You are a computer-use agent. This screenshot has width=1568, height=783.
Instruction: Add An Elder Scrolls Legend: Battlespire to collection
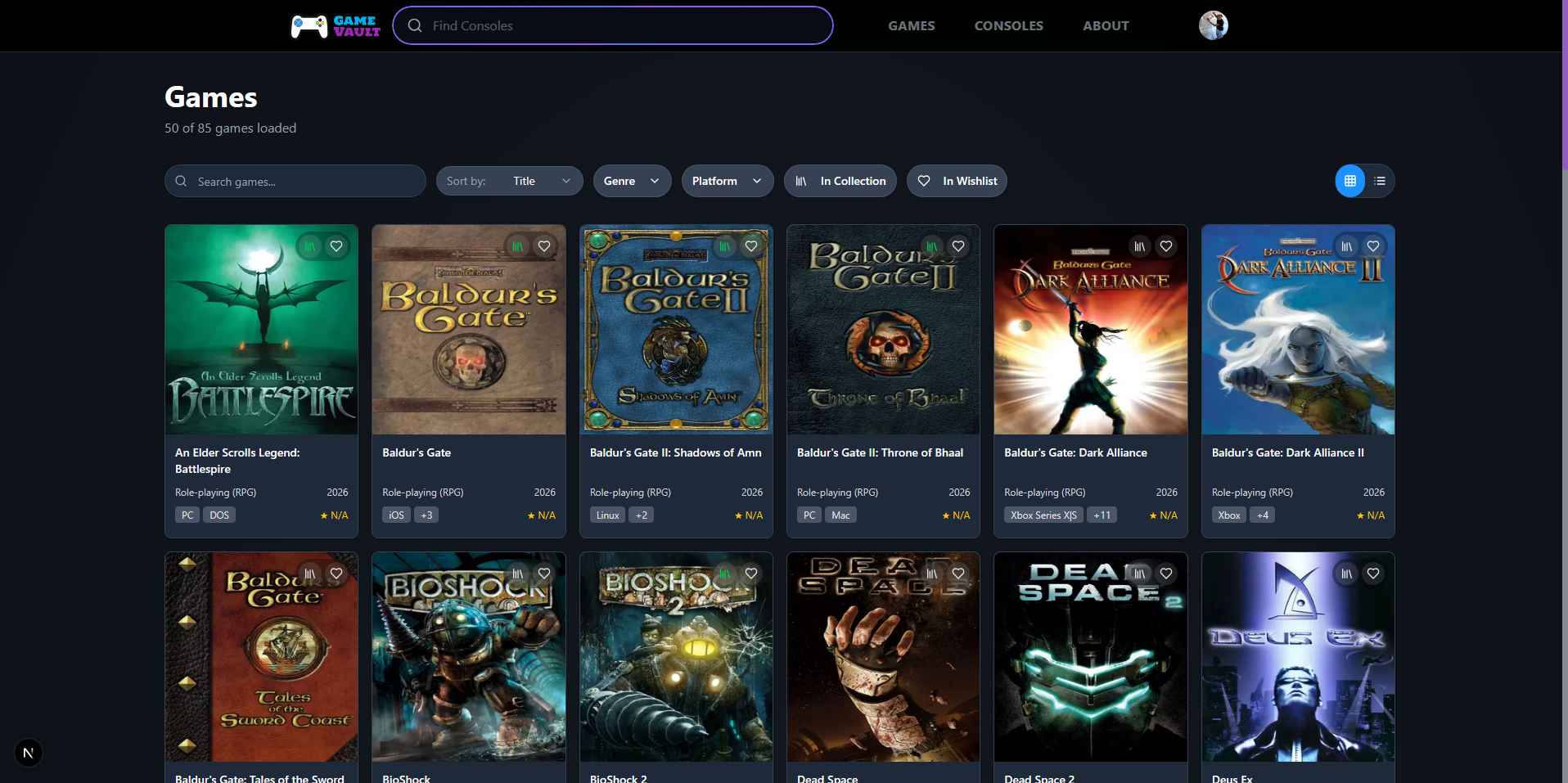[309, 245]
